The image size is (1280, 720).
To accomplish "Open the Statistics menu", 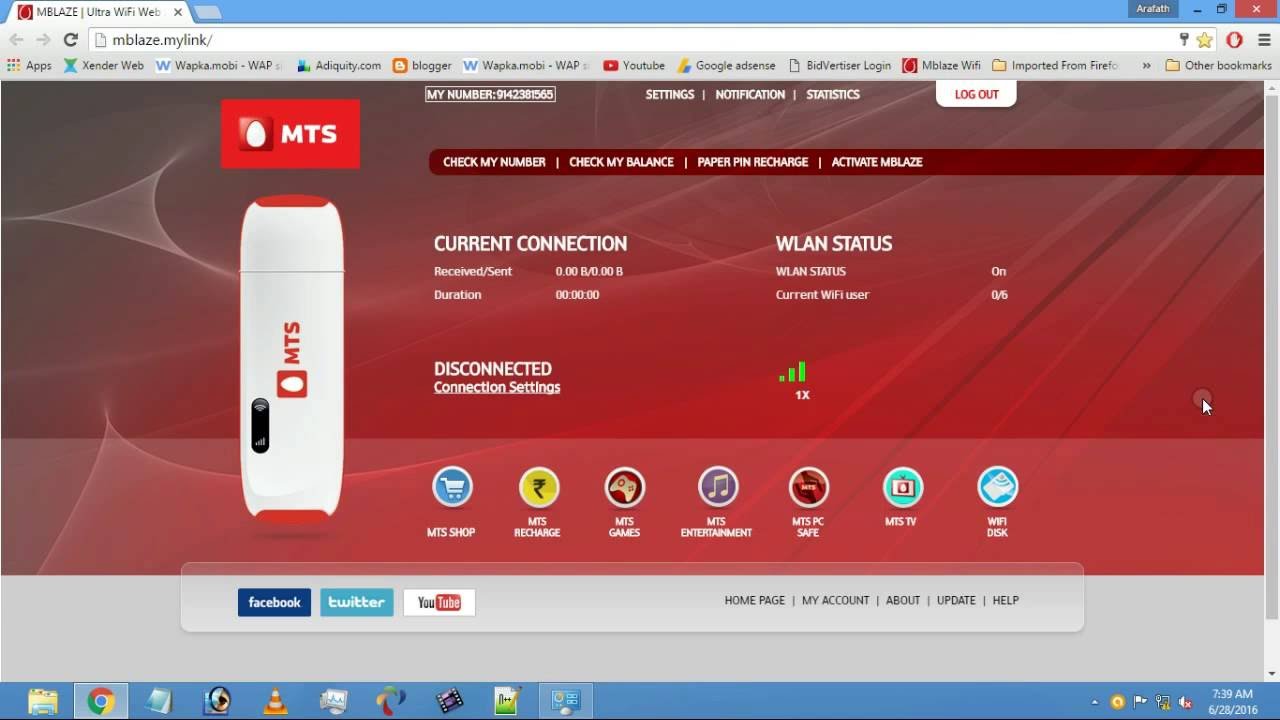I will [833, 94].
